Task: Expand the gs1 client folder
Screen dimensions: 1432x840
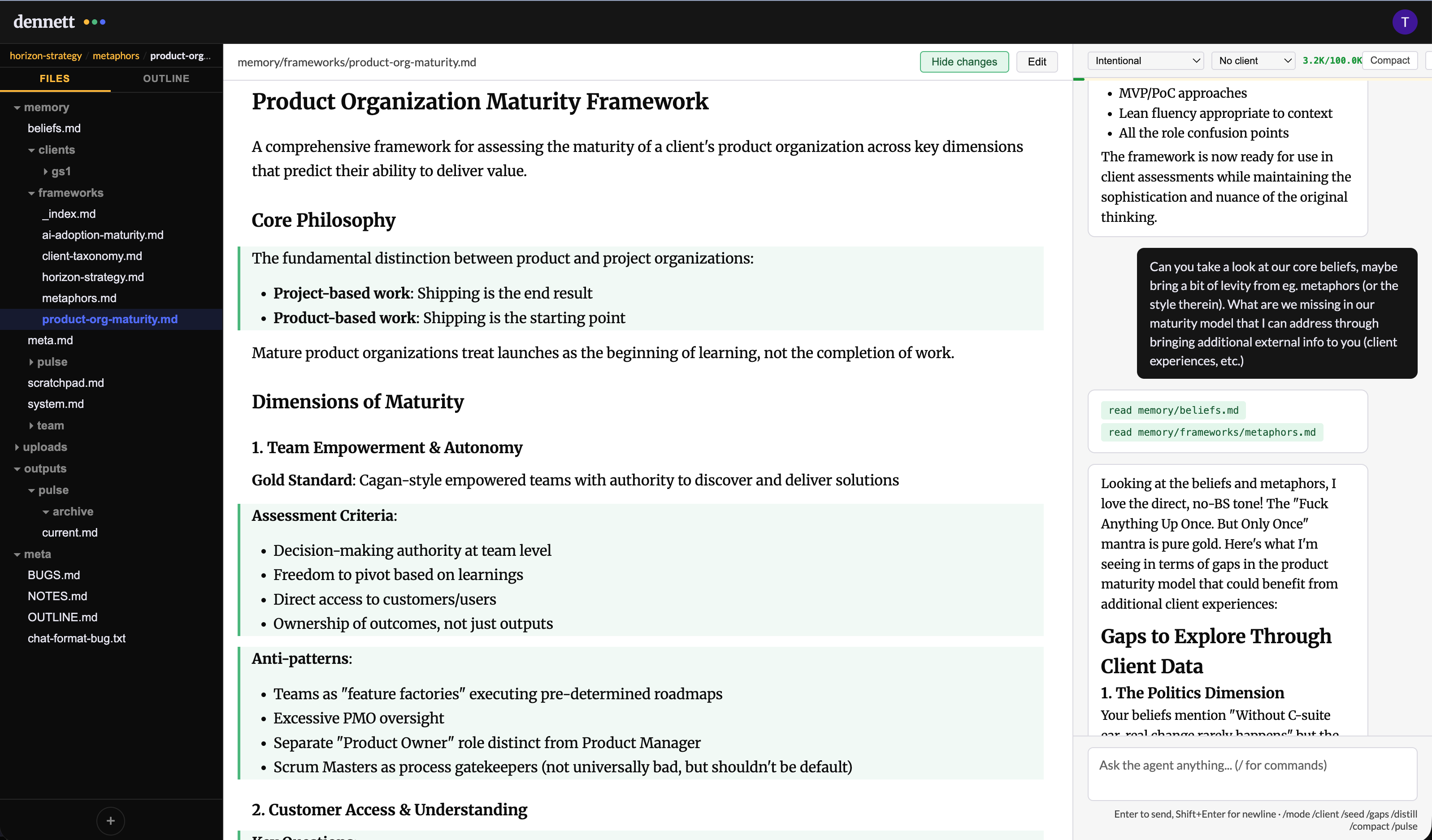Action: click(45, 172)
